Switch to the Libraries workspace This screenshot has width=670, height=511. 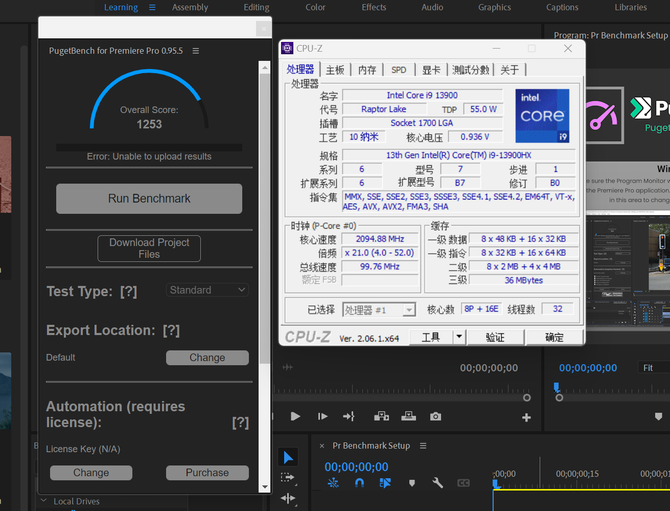point(631,7)
